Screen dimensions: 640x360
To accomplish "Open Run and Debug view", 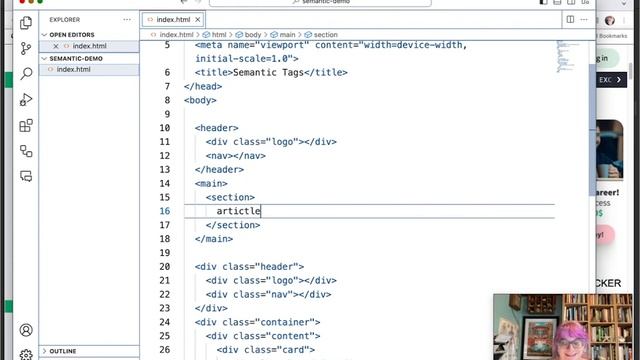I will point(26,100).
